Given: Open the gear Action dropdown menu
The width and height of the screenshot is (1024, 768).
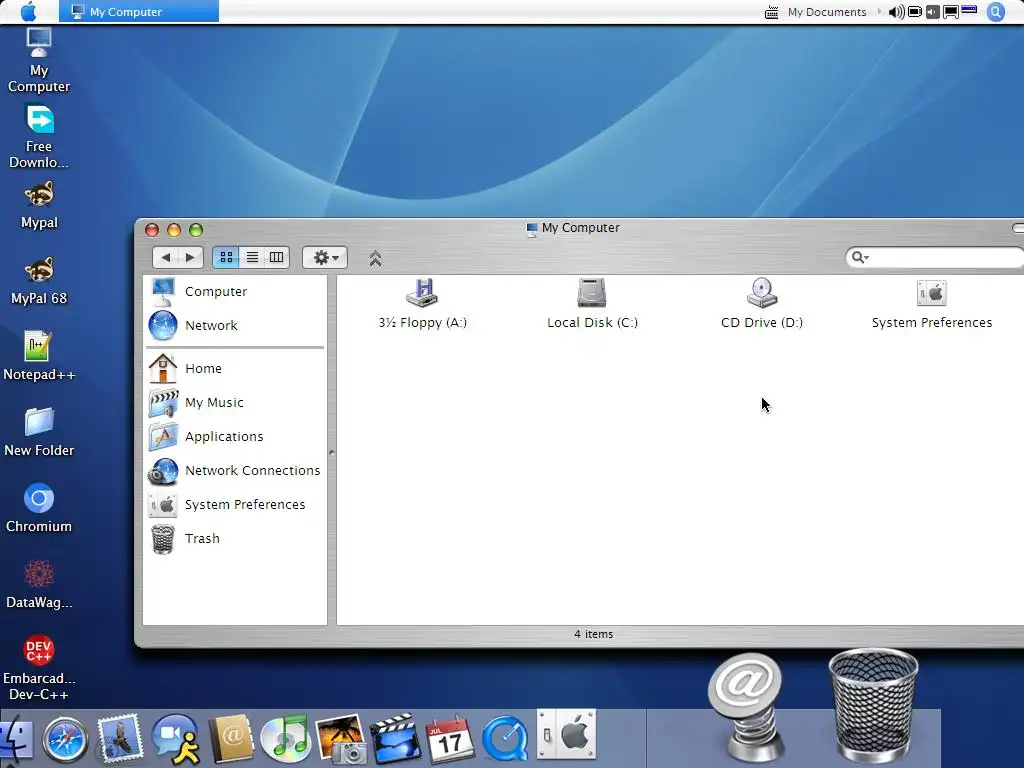Looking at the screenshot, I should tap(325, 257).
